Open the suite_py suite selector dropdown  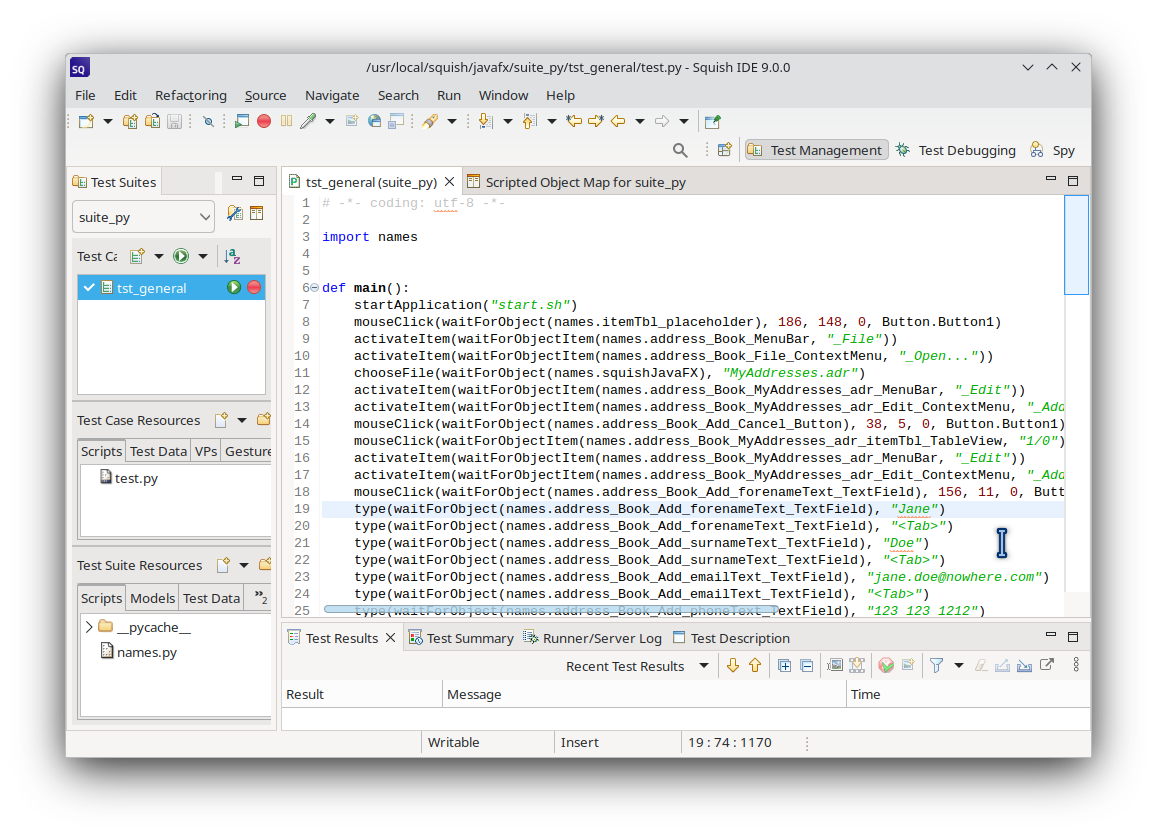point(142,216)
